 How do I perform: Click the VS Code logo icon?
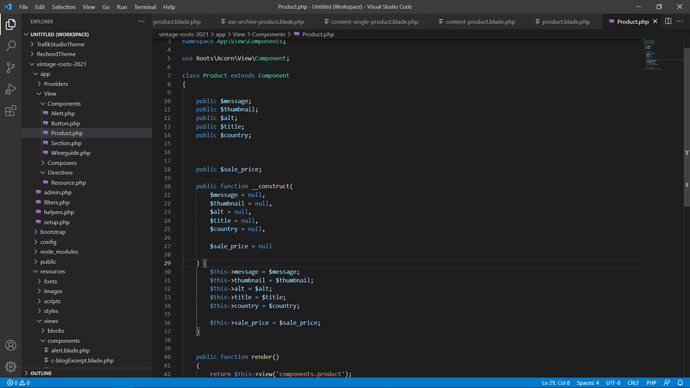click(7, 7)
